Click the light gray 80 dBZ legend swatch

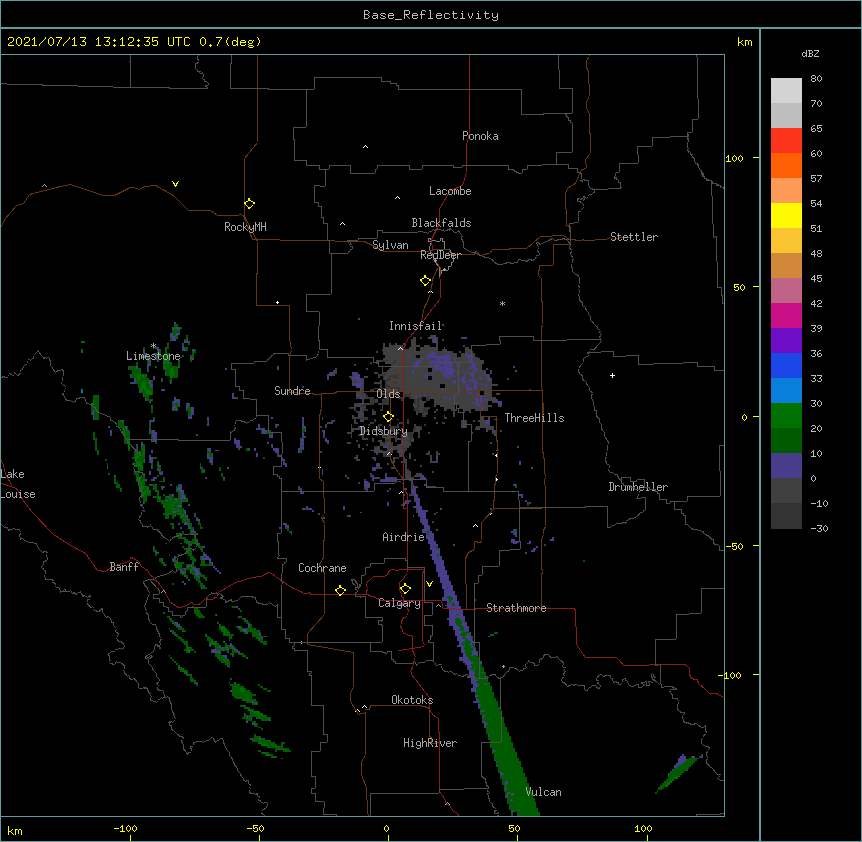pyautogui.click(x=786, y=90)
